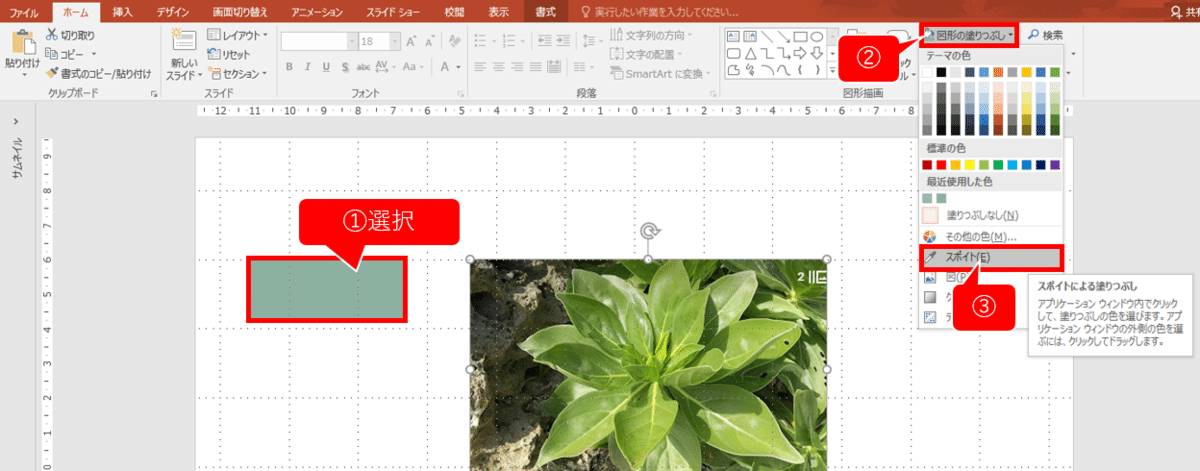Image resolution: width=1200 pixels, height=471 pixels.
Task: Center align text
Action: tap(500, 66)
